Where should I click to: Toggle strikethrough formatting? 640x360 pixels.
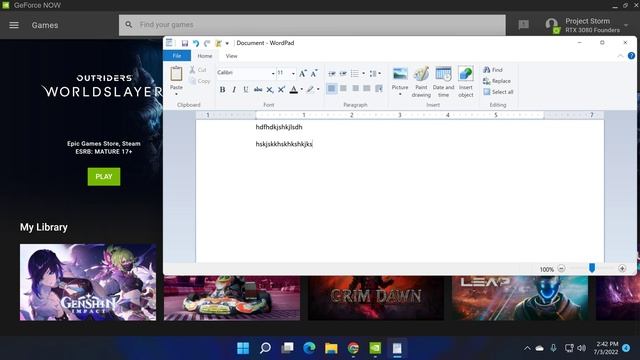click(258, 89)
